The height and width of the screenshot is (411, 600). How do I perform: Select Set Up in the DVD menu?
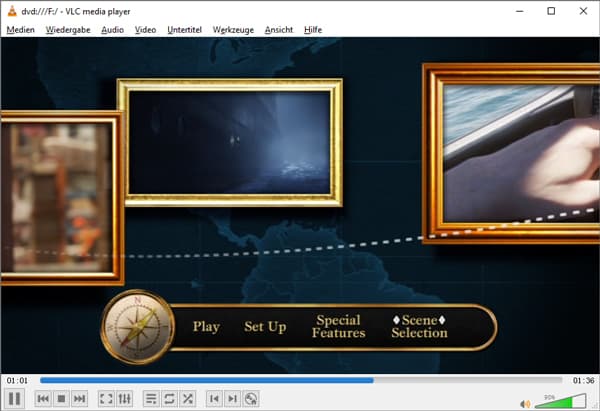[265, 326]
